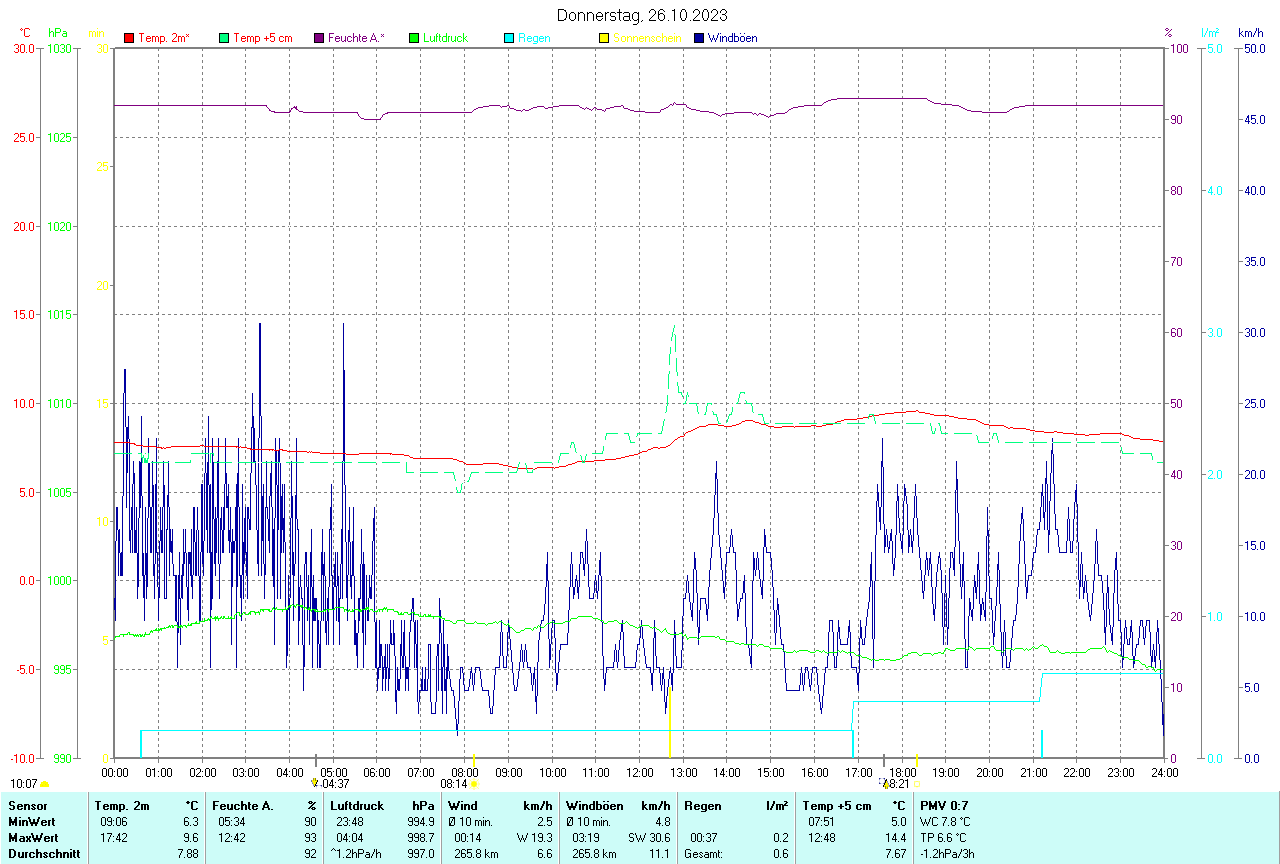The height and width of the screenshot is (864, 1280).
Task: Click the '1030' pressure axis label
Action: point(58,49)
